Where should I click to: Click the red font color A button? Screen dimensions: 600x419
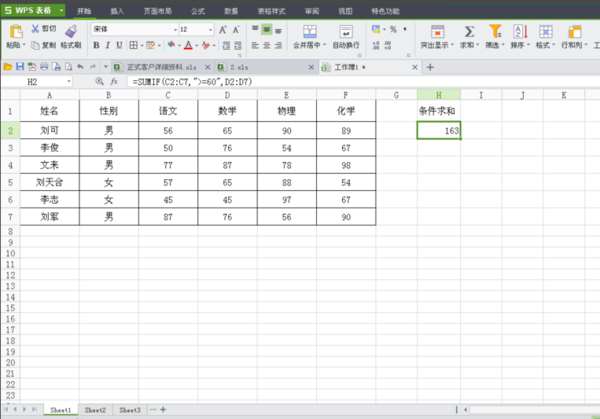(x=188, y=46)
